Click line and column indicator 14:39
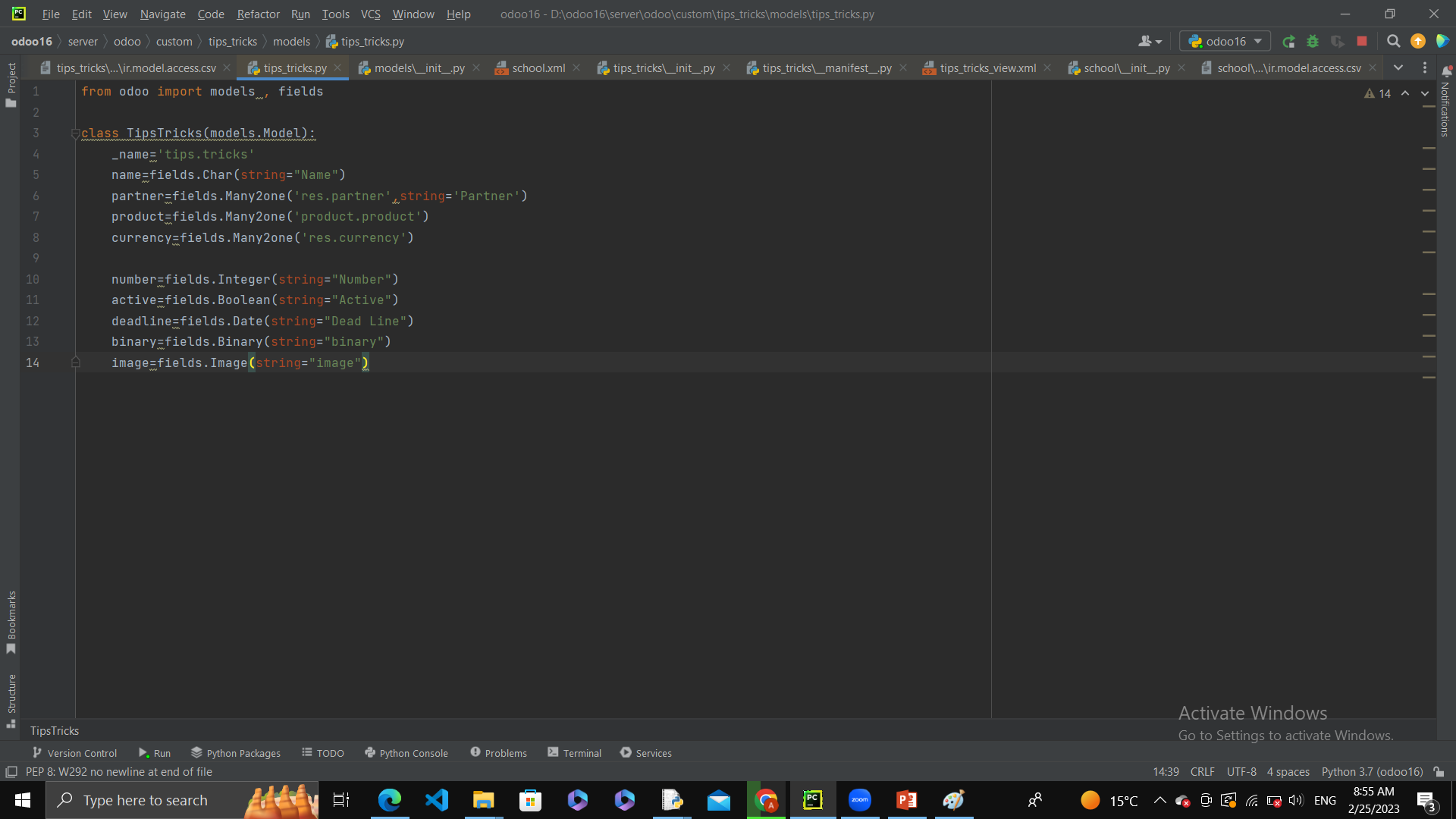 [x=1166, y=772]
